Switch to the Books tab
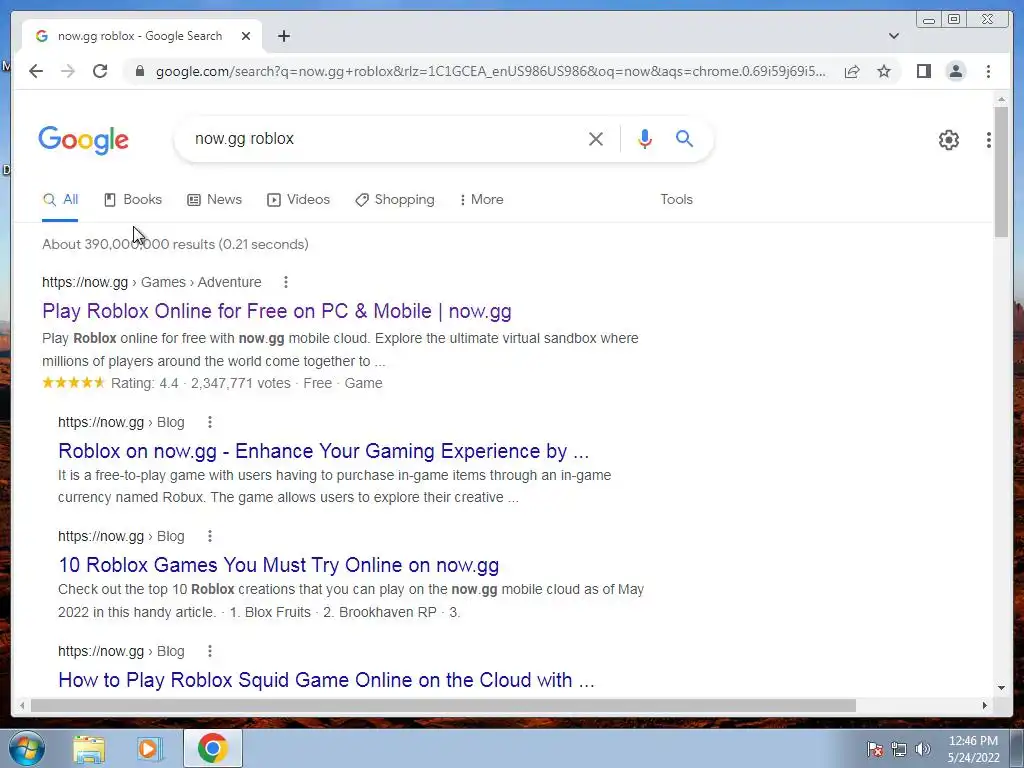 point(133,200)
